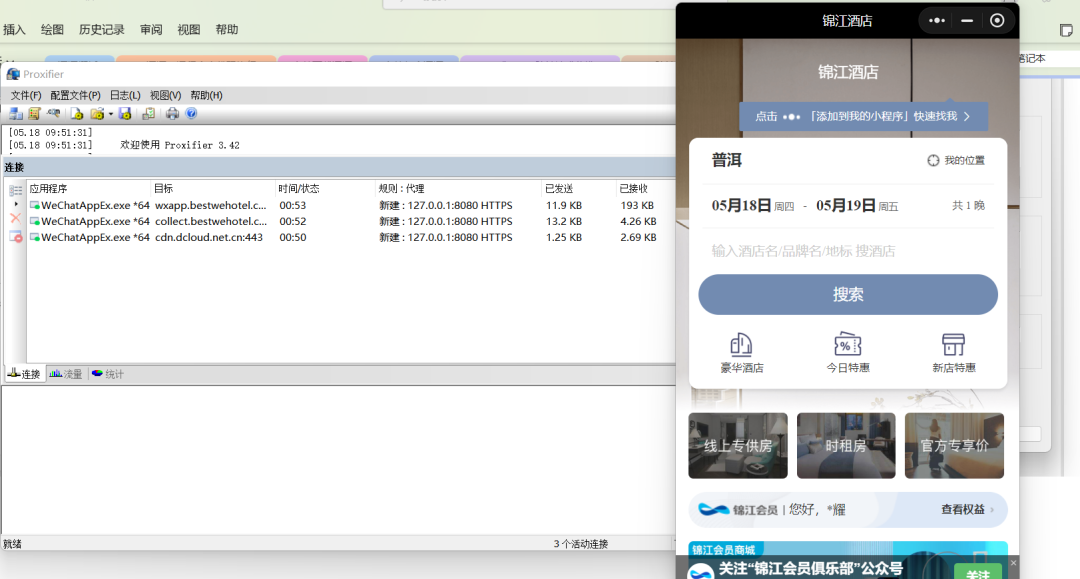
Task: Click the printer icon in Proxifier toolbar
Action: (x=172, y=114)
